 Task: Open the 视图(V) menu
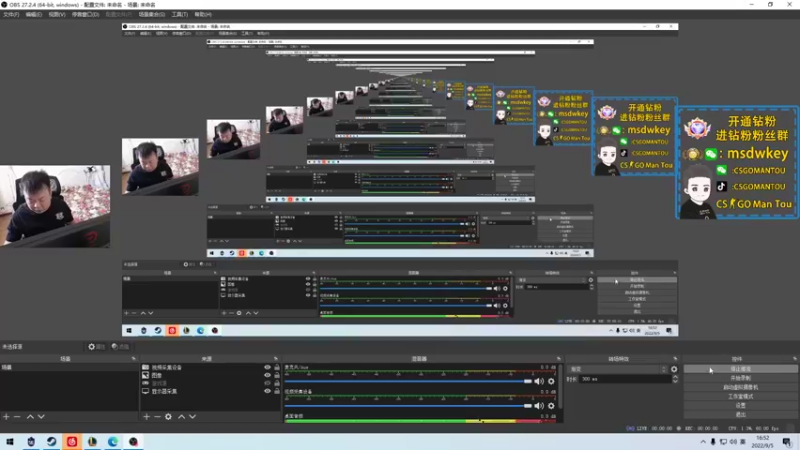coord(57,14)
